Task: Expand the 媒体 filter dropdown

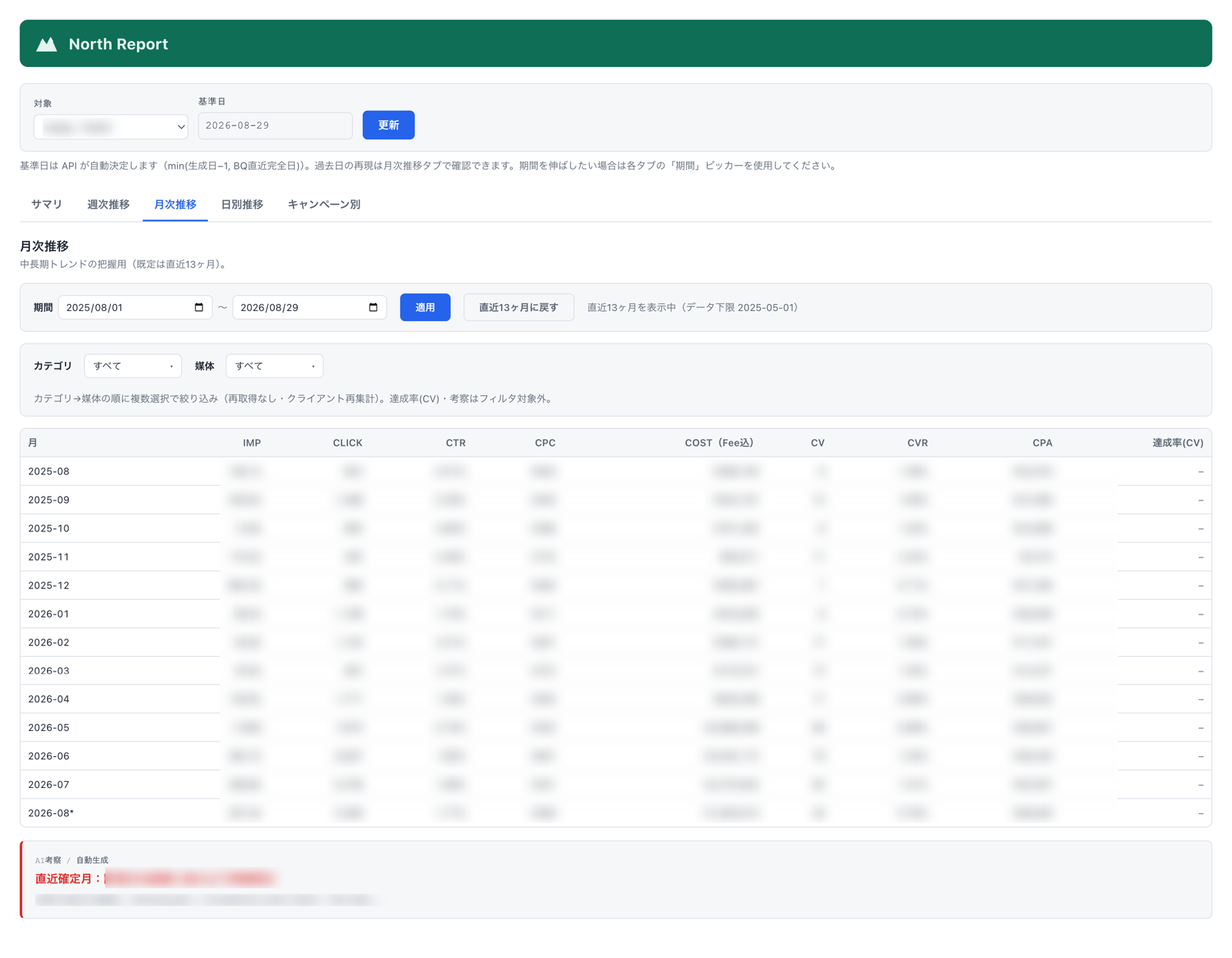Action: click(274, 366)
